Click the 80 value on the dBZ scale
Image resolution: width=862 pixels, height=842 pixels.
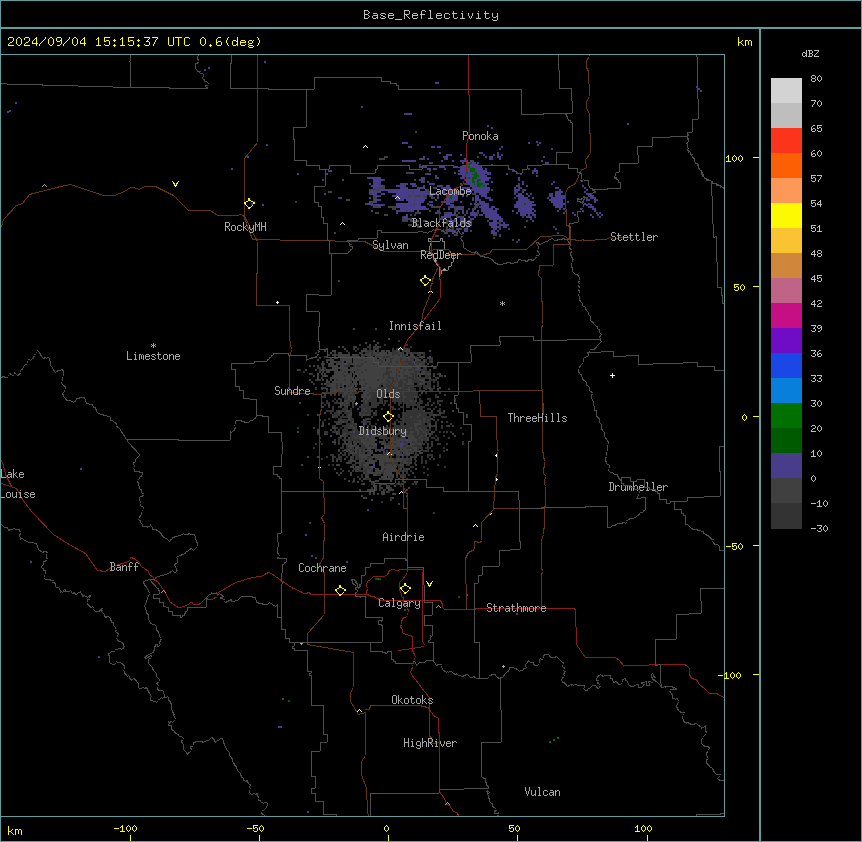tap(816, 79)
